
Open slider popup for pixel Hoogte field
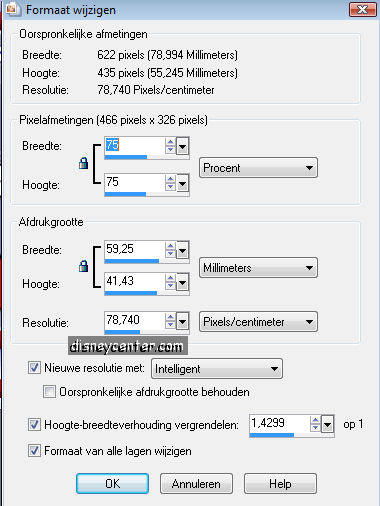click(x=183, y=184)
